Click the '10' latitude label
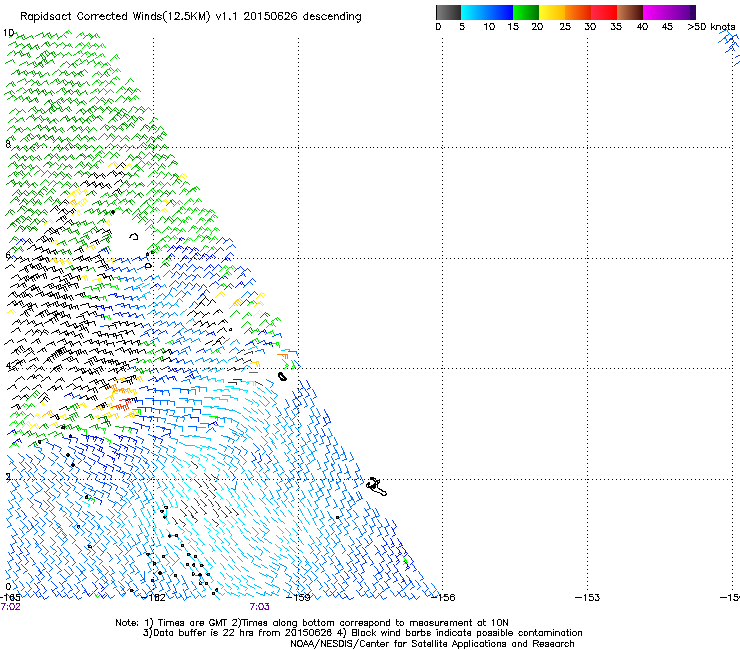Viewport: 740px width, 650px height. pyautogui.click(x=8, y=33)
